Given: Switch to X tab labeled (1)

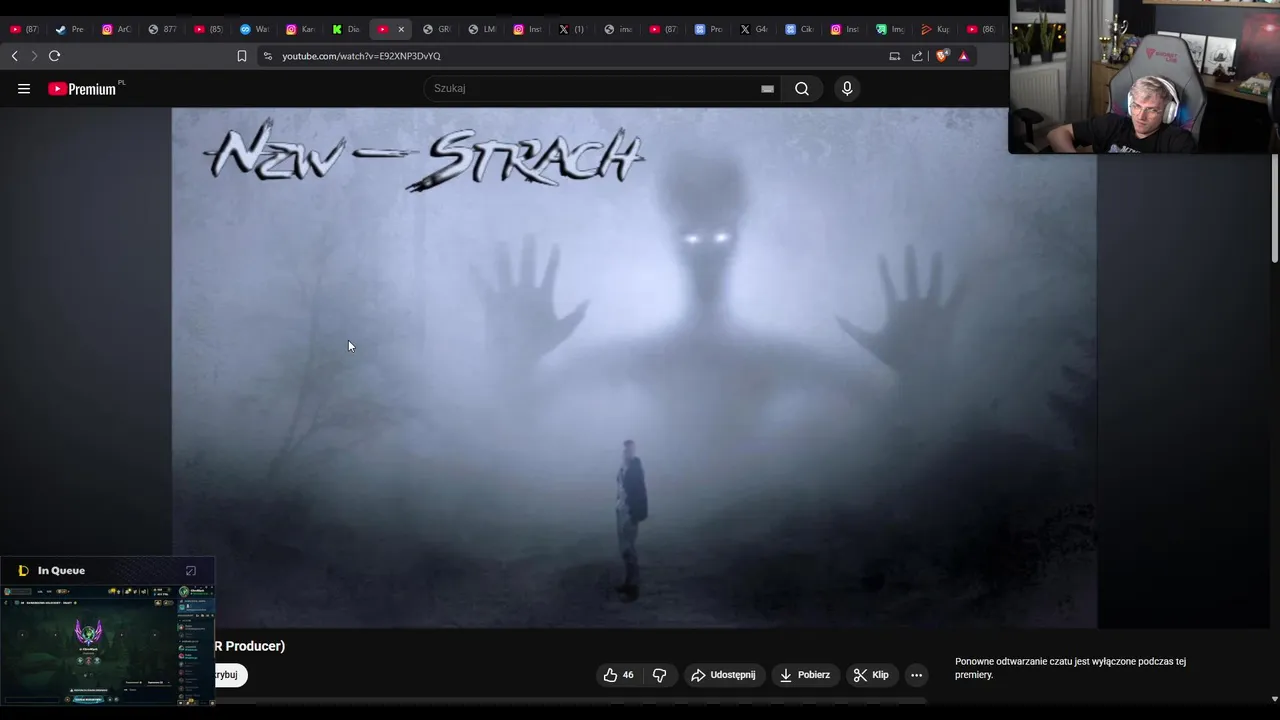Looking at the screenshot, I should coord(572,29).
